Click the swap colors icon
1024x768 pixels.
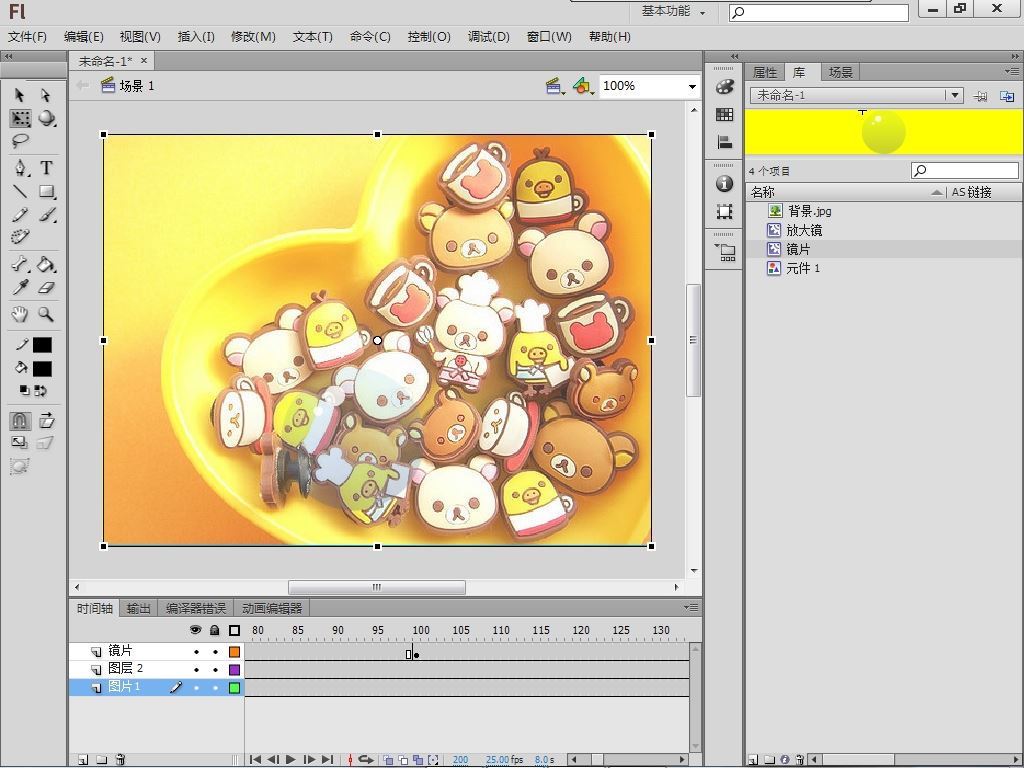point(40,391)
